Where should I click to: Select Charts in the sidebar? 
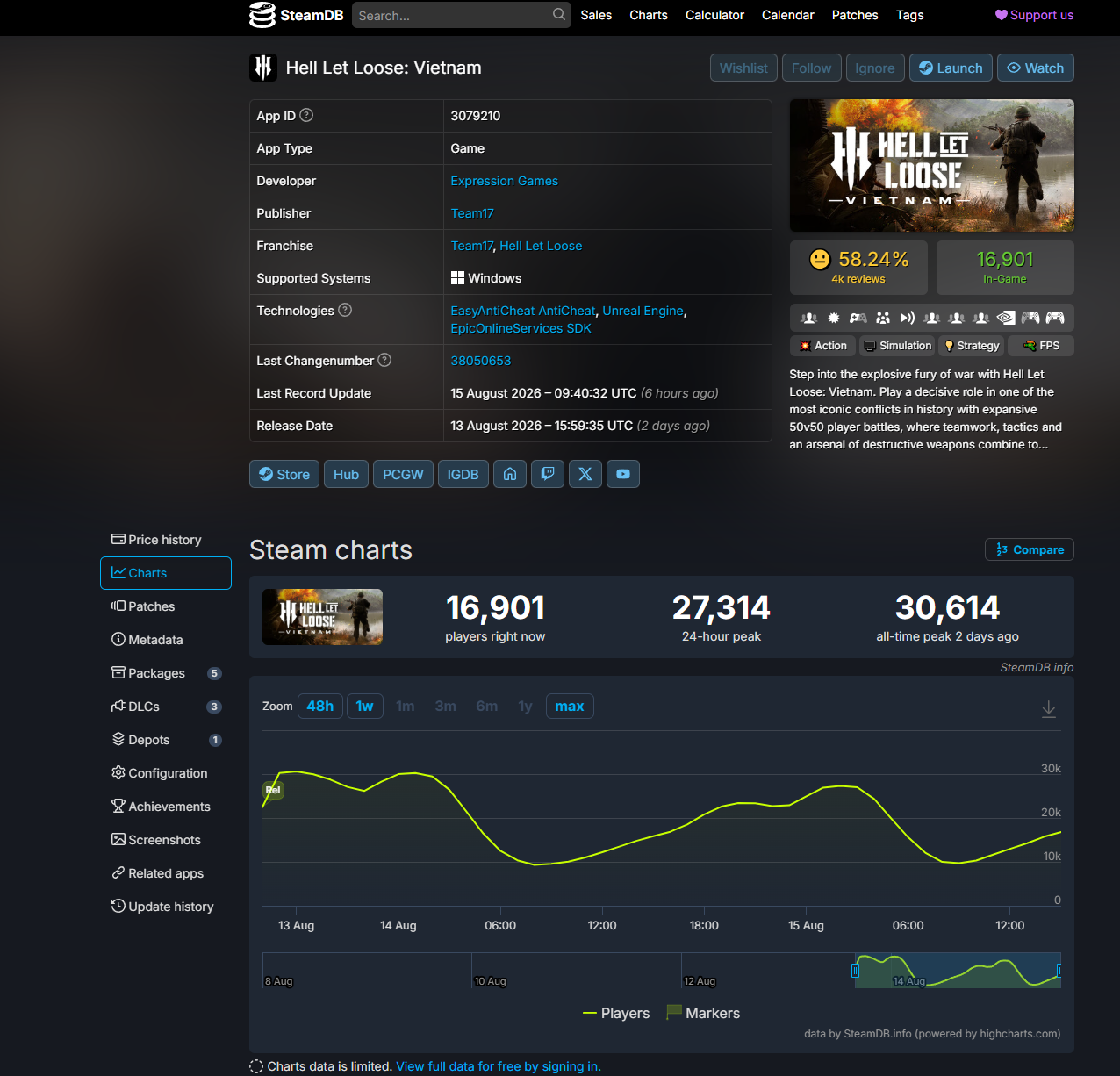click(x=166, y=573)
